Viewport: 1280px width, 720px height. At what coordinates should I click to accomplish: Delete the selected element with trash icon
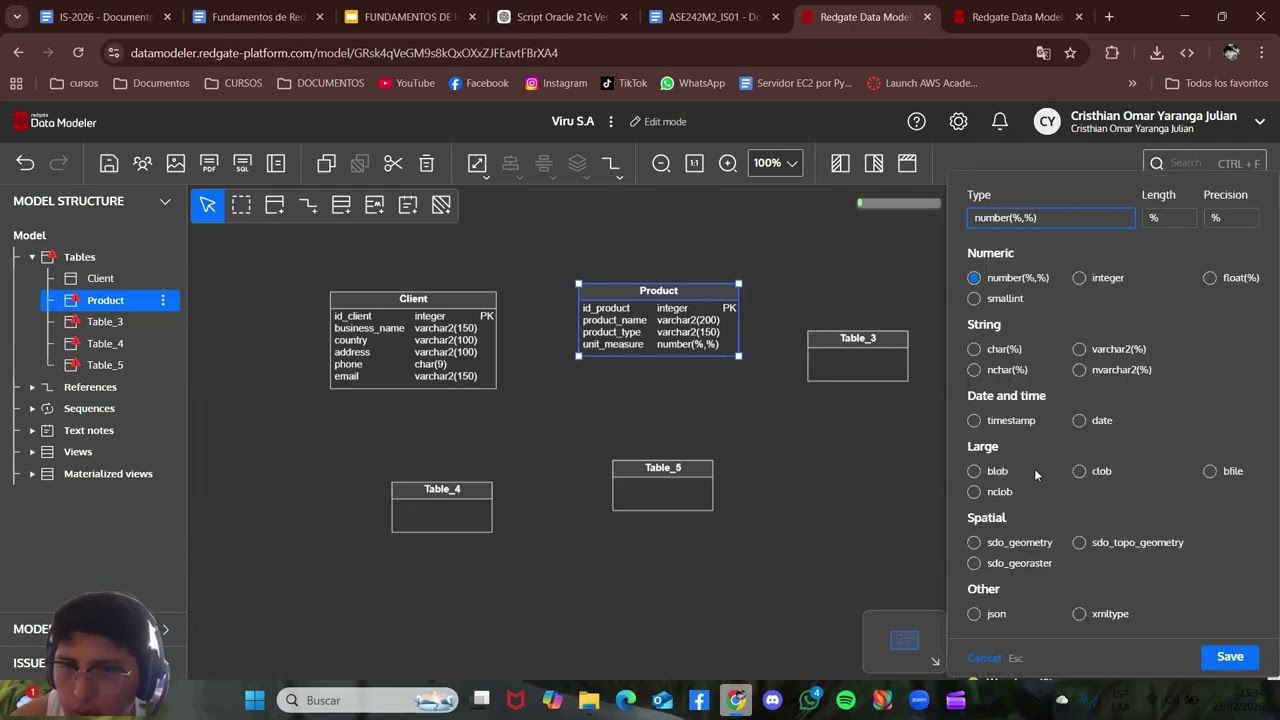tap(426, 163)
